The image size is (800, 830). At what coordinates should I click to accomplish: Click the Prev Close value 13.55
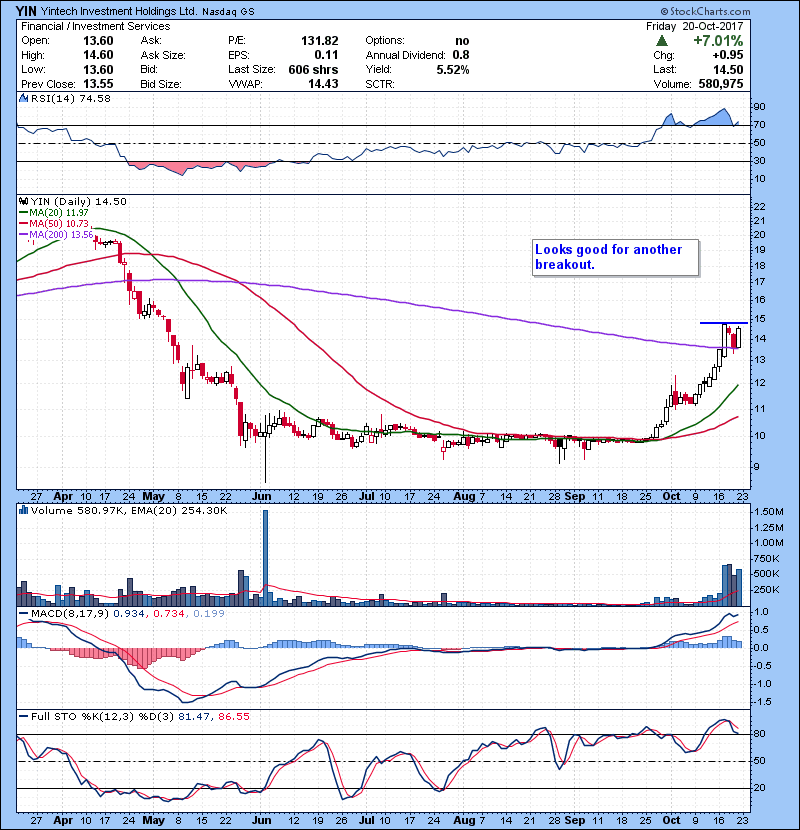[98, 84]
